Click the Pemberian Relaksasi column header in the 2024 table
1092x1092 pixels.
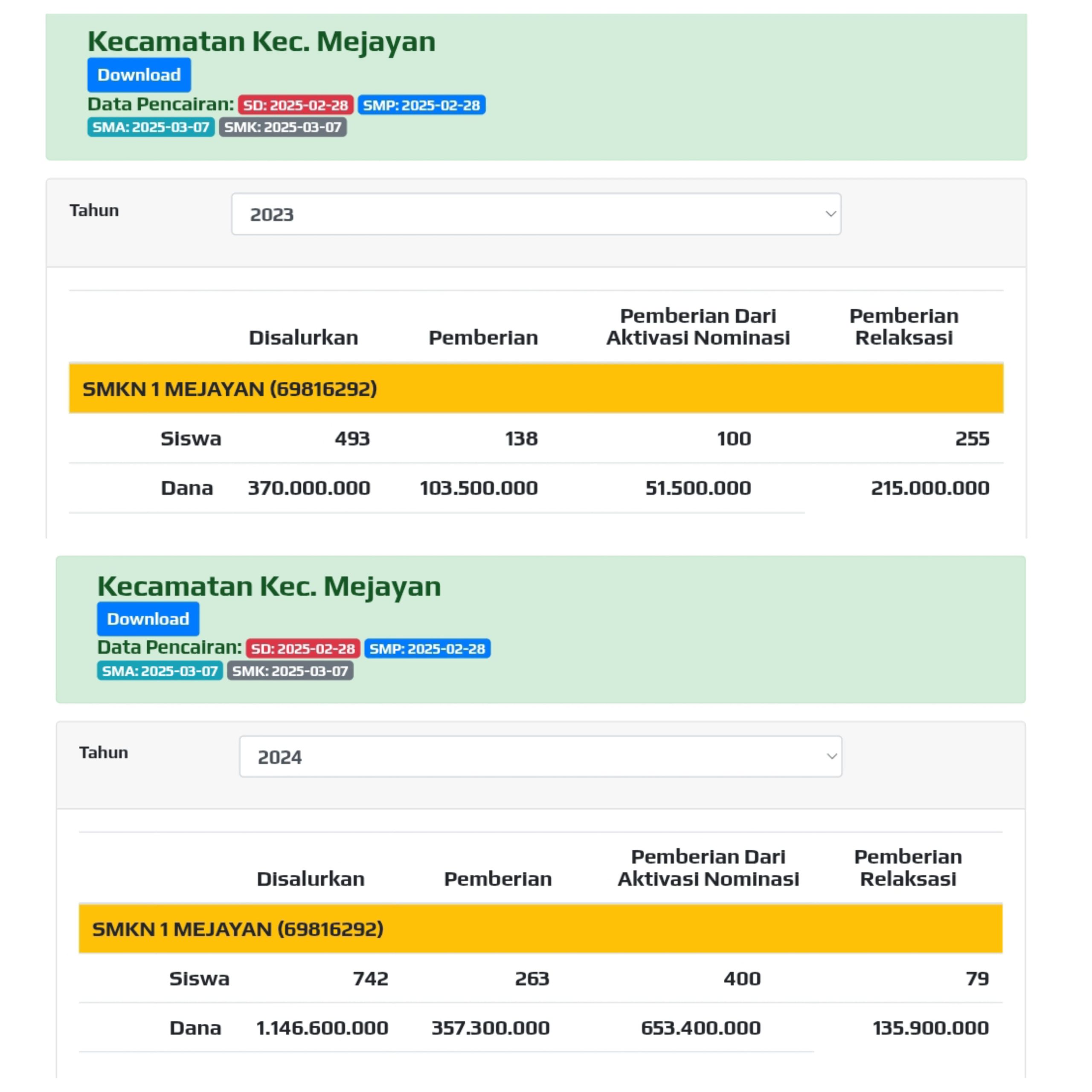point(908,868)
